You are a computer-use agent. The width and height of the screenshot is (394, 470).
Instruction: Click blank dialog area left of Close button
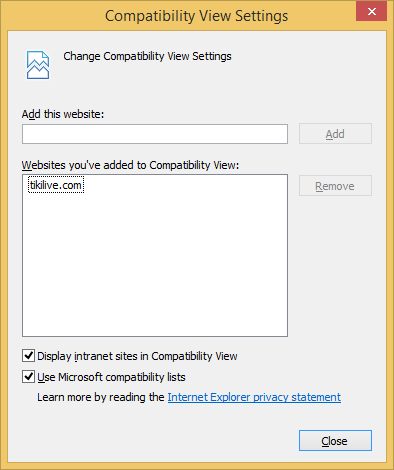153,441
